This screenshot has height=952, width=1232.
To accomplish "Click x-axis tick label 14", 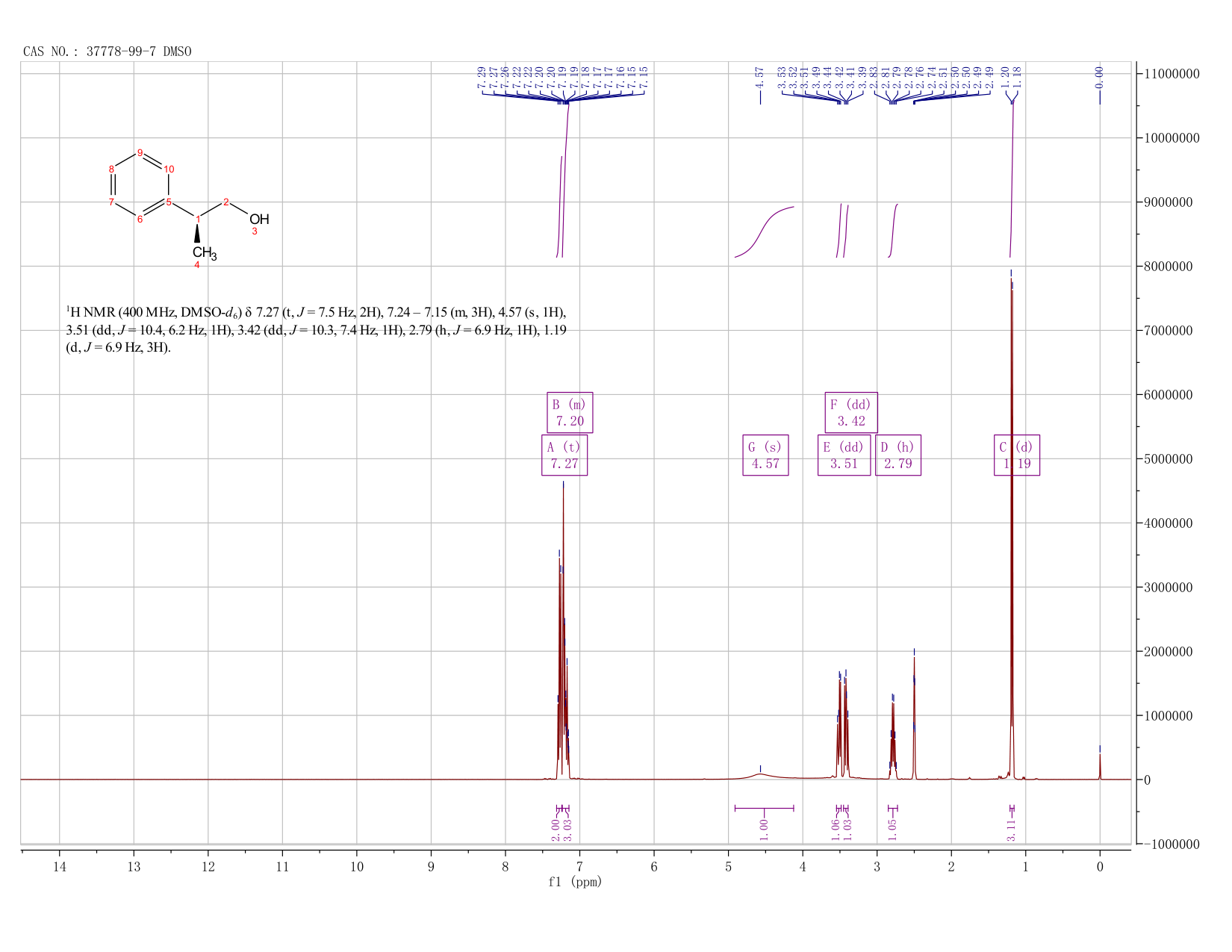I will pyautogui.click(x=60, y=866).
